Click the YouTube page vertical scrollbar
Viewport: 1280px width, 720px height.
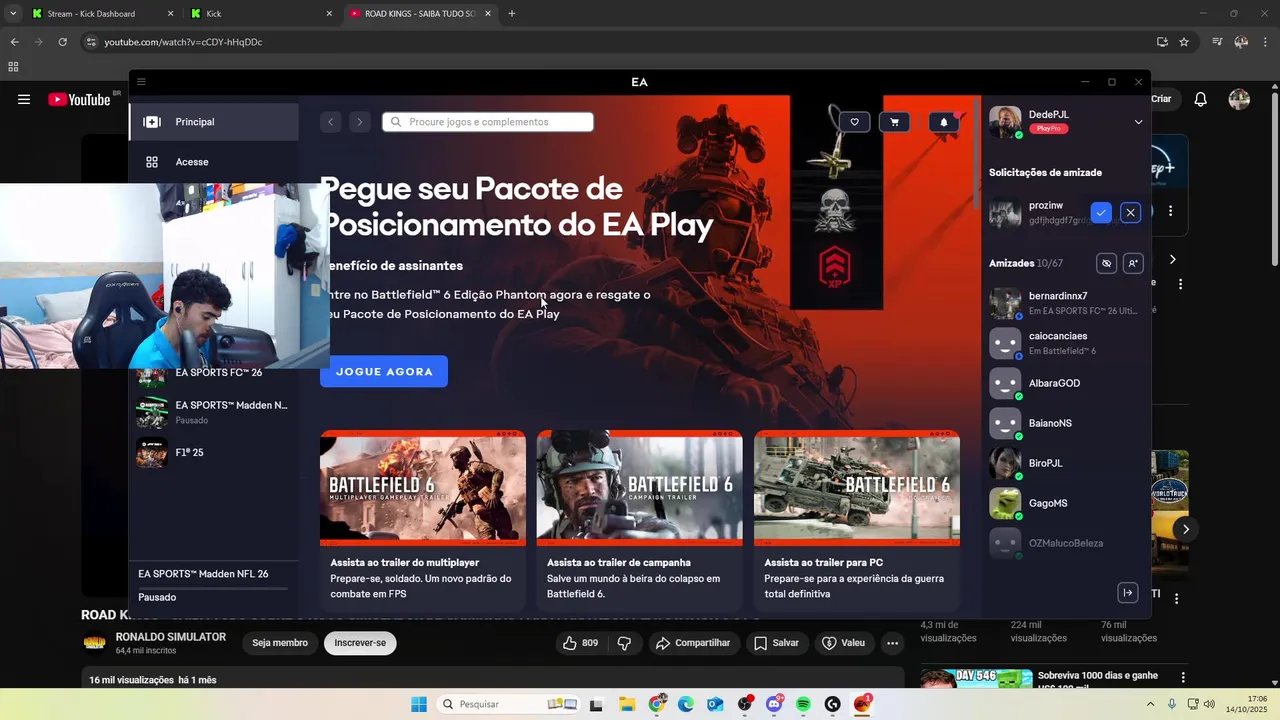(1274, 180)
